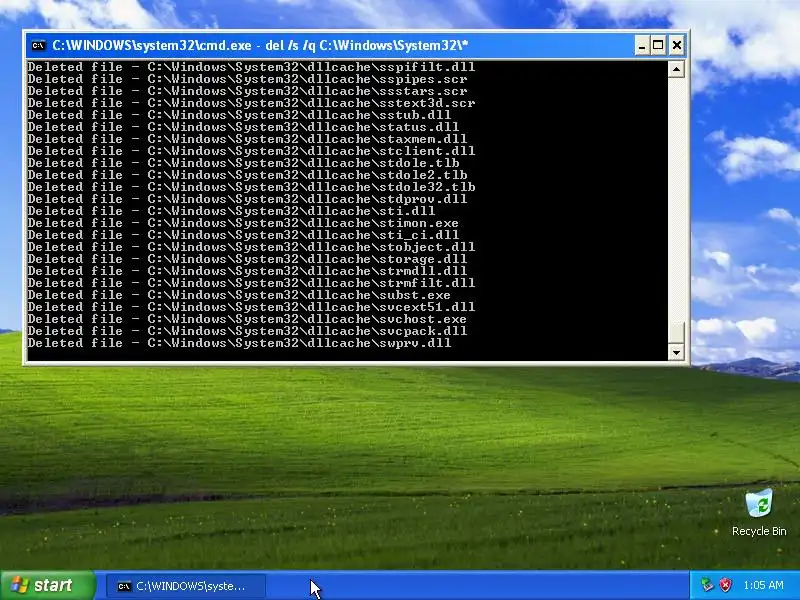The width and height of the screenshot is (800, 600).
Task: Click the line for subst.exe
Action: click(239, 295)
